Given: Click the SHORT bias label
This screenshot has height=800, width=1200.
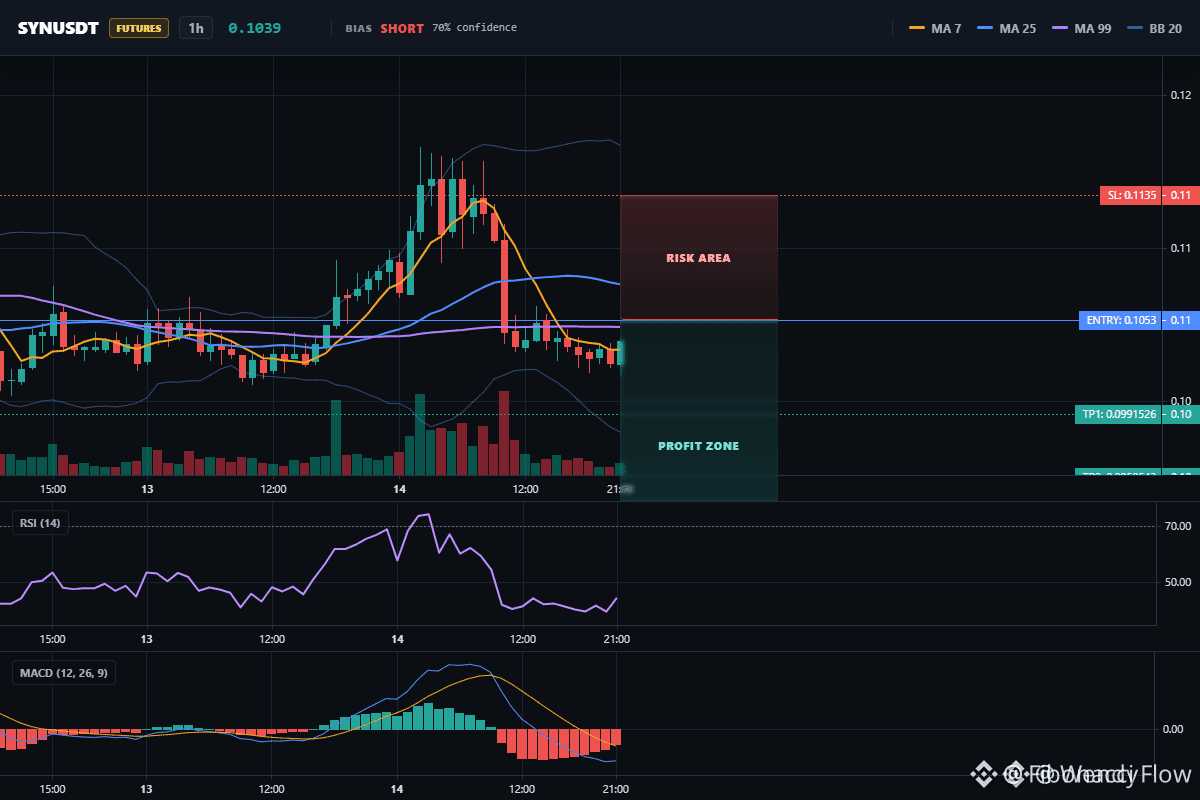Looking at the screenshot, I should [402, 28].
